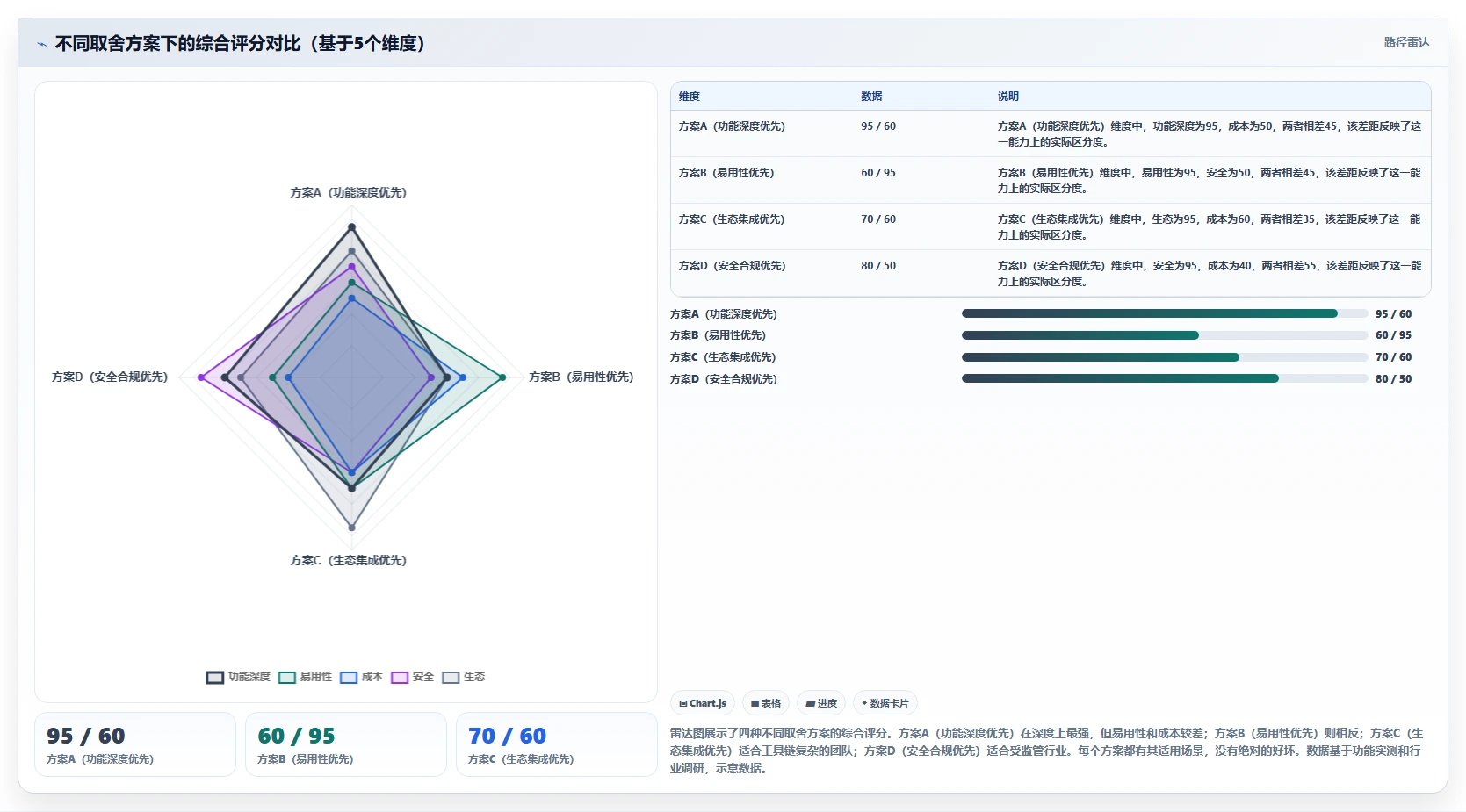Click the 数据 column header
The height and width of the screenshot is (812, 1466).
[871, 97]
